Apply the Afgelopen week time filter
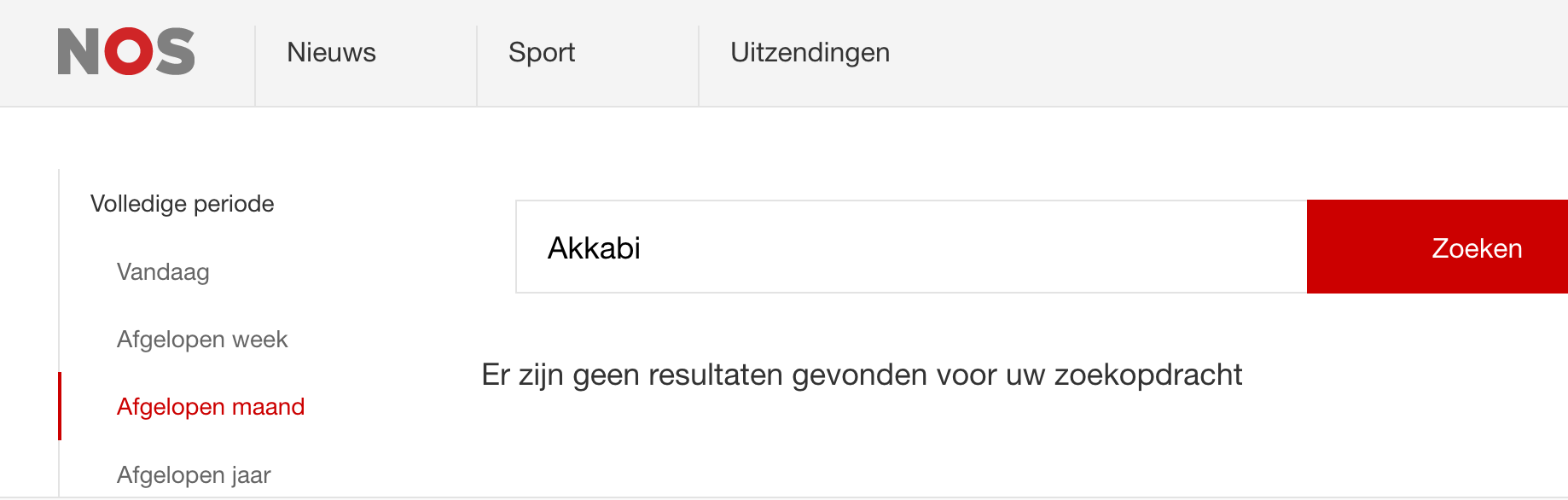Viewport: 1568px width, 500px height. click(x=202, y=339)
